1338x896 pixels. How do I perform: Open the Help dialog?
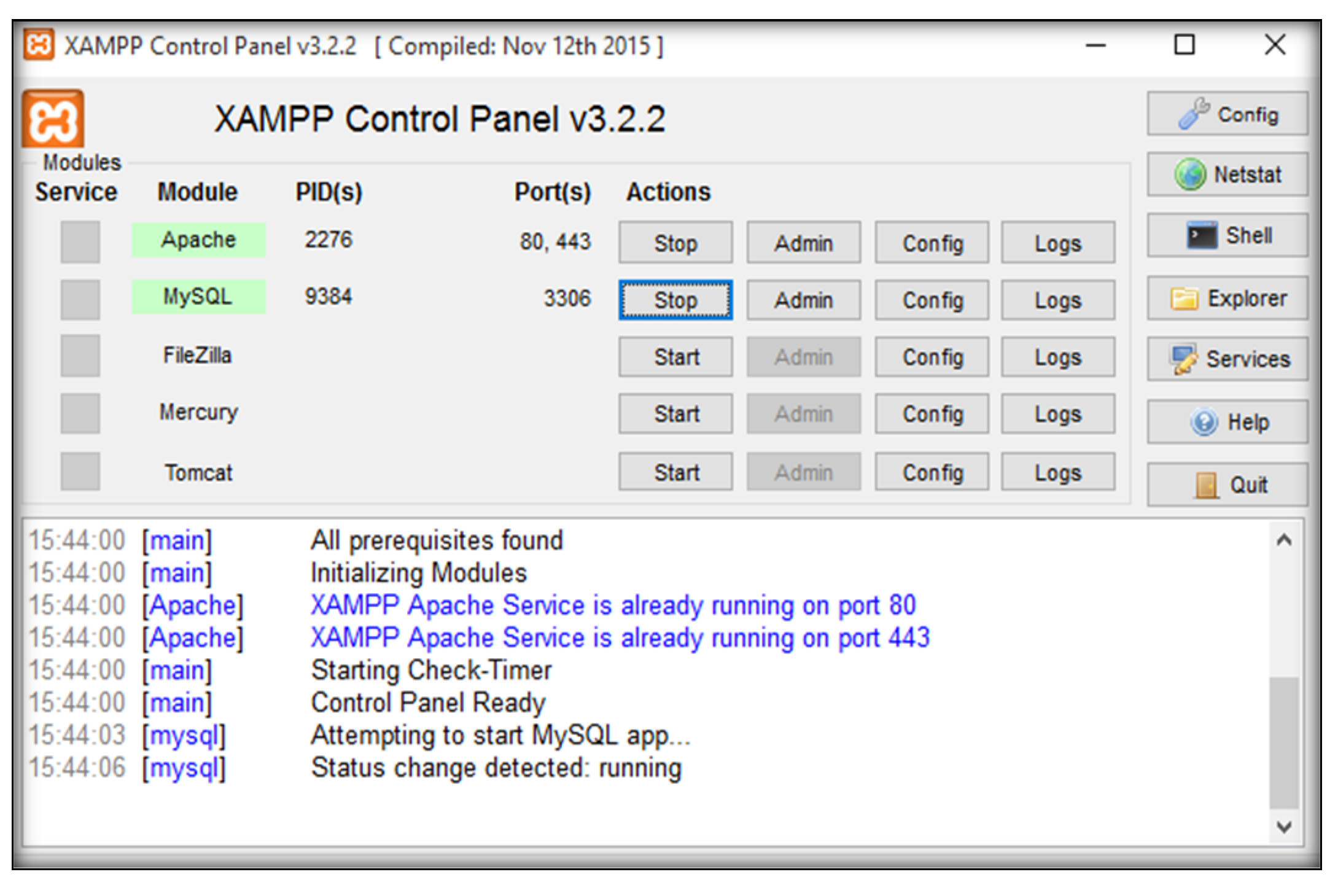click(1227, 422)
